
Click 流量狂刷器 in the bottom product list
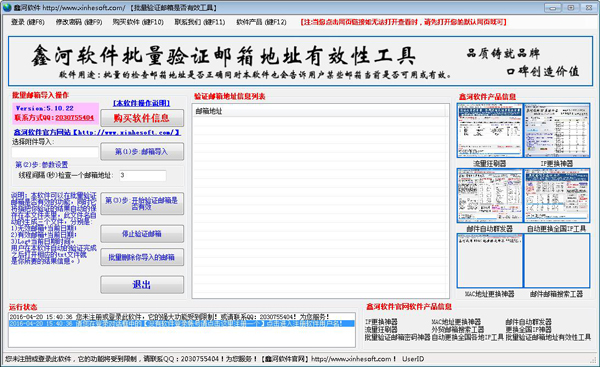381,329
